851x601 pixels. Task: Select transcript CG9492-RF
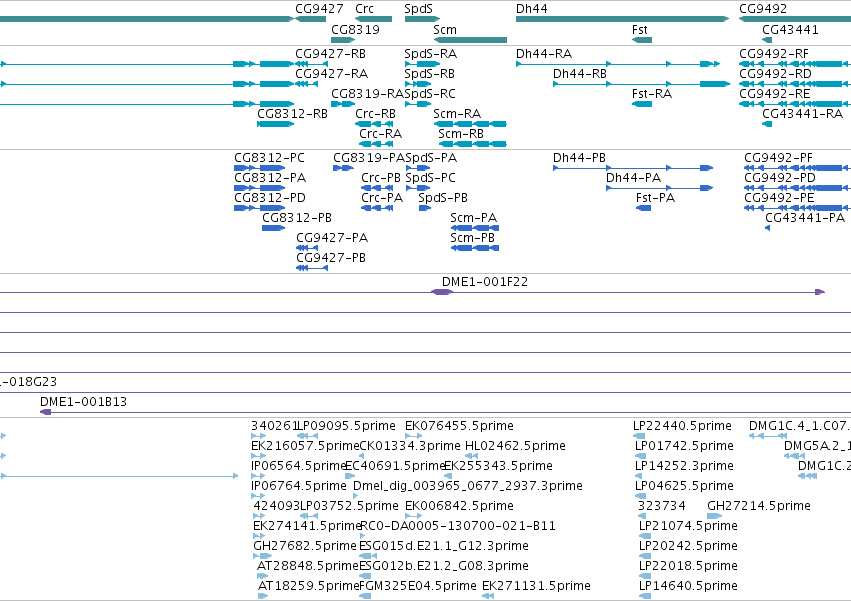coord(795,64)
